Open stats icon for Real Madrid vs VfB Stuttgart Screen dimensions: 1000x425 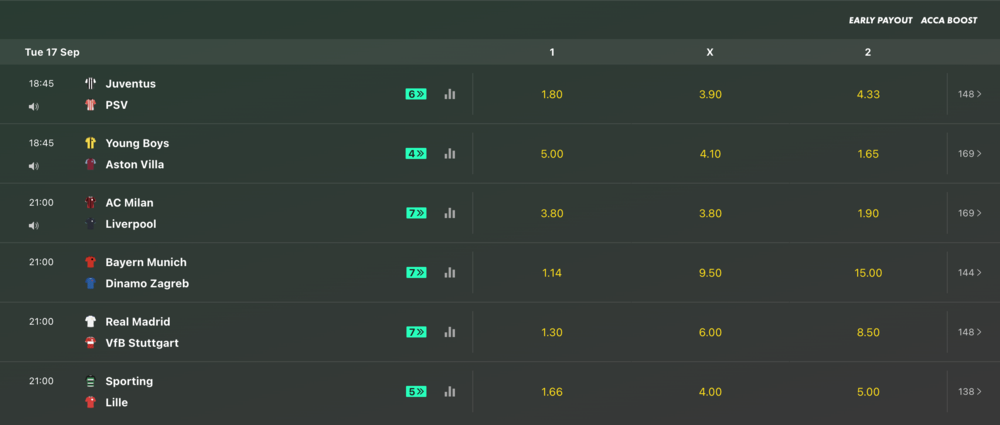pos(450,332)
